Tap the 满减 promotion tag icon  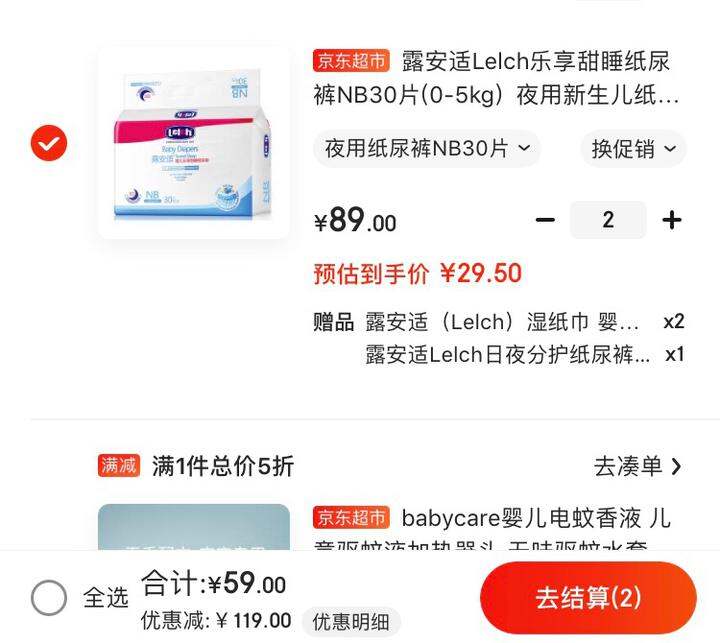(118, 466)
